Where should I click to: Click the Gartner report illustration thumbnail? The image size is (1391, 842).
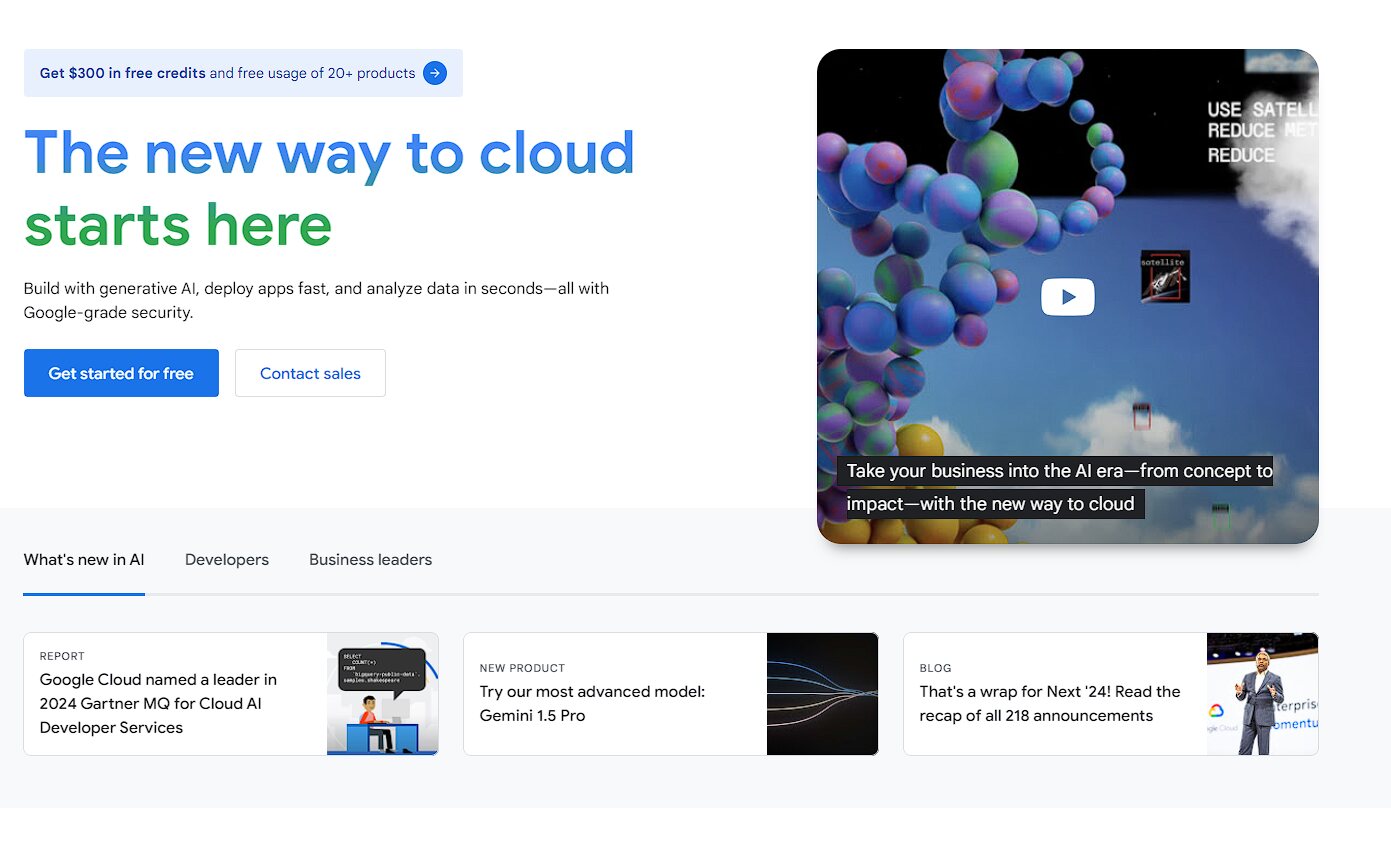point(382,694)
